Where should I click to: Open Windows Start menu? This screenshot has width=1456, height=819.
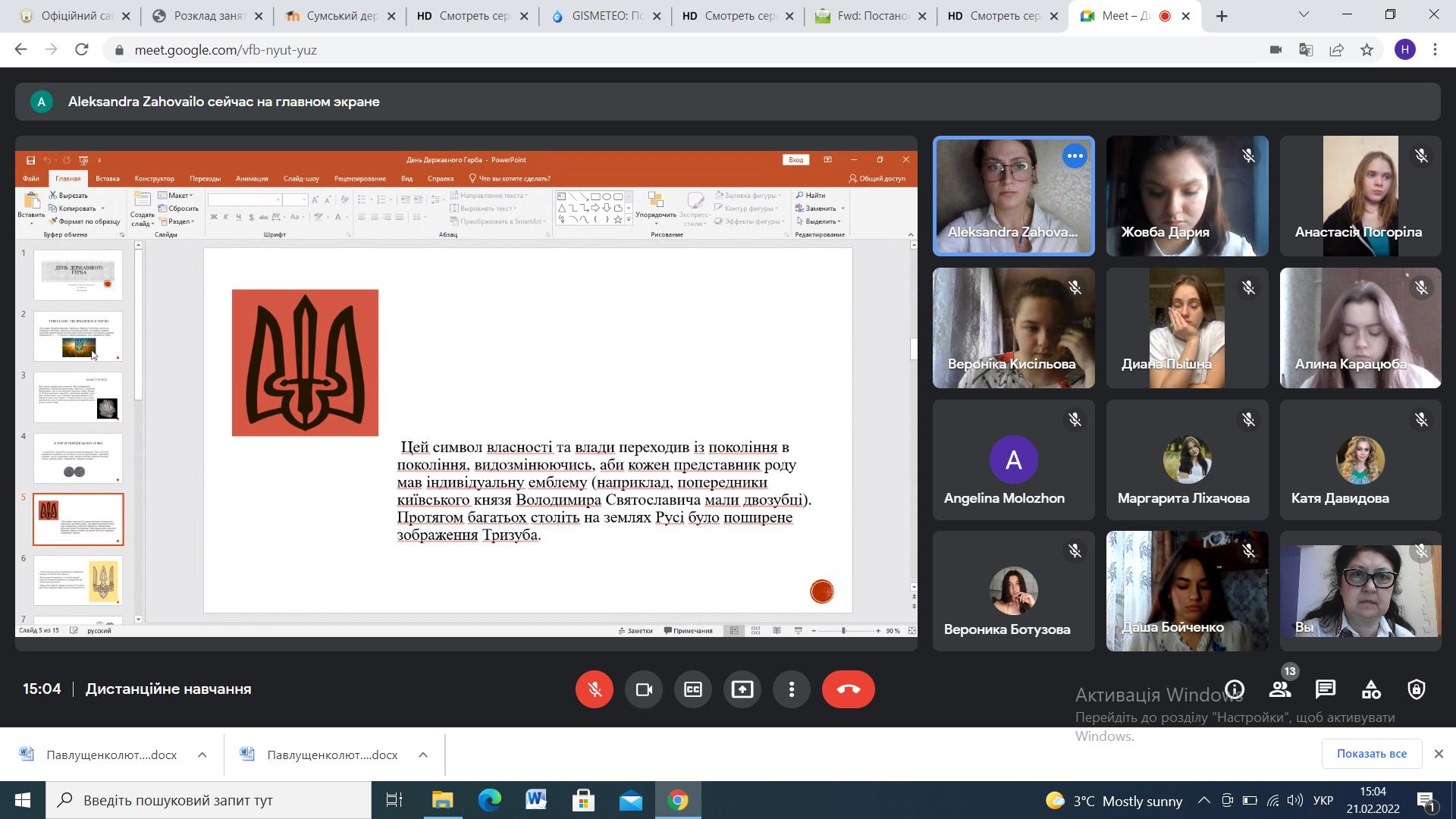tap(22, 800)
